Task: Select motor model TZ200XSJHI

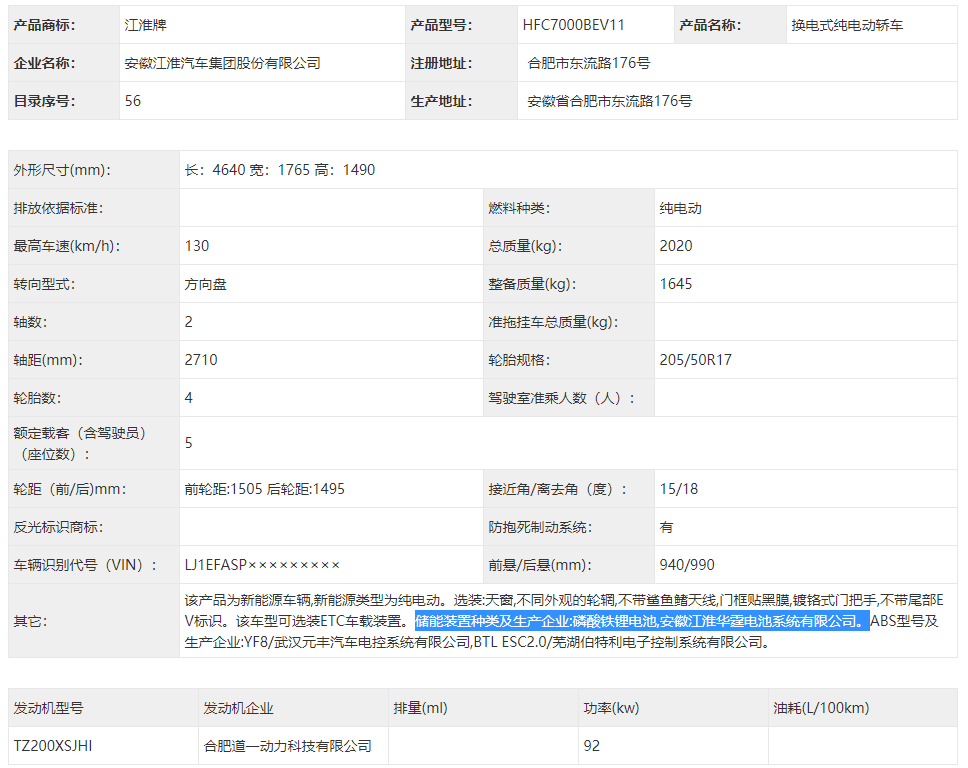Action: 53,746
